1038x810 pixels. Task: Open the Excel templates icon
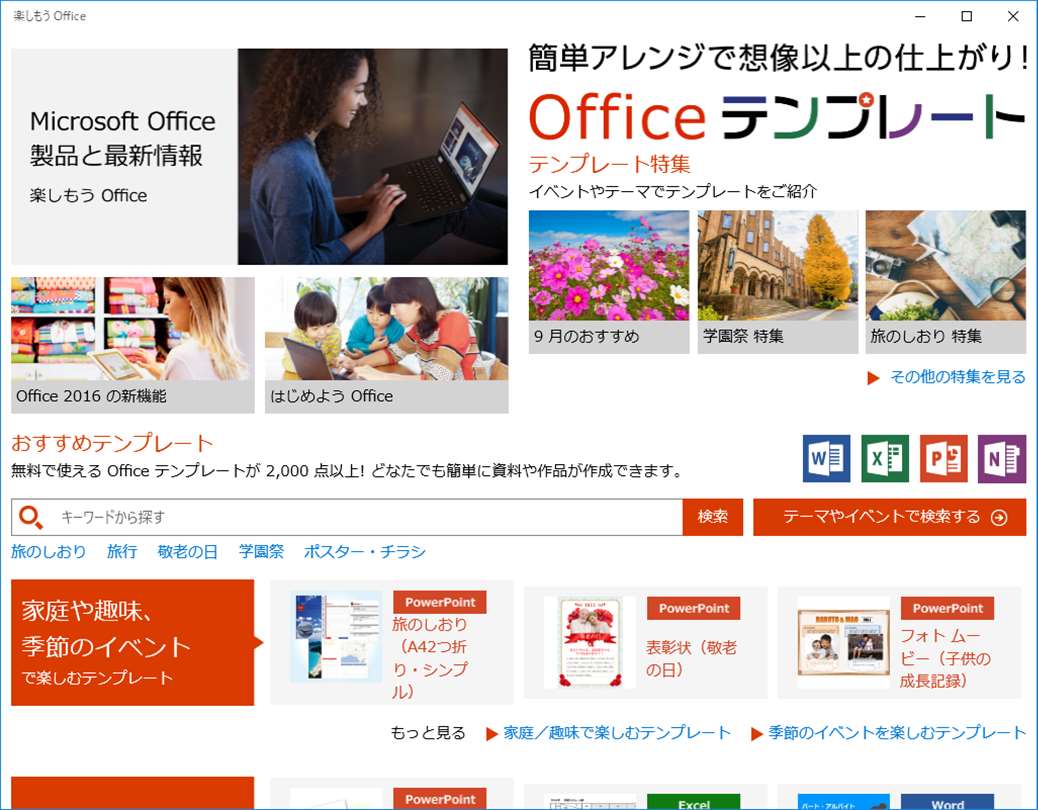[885, 459]
